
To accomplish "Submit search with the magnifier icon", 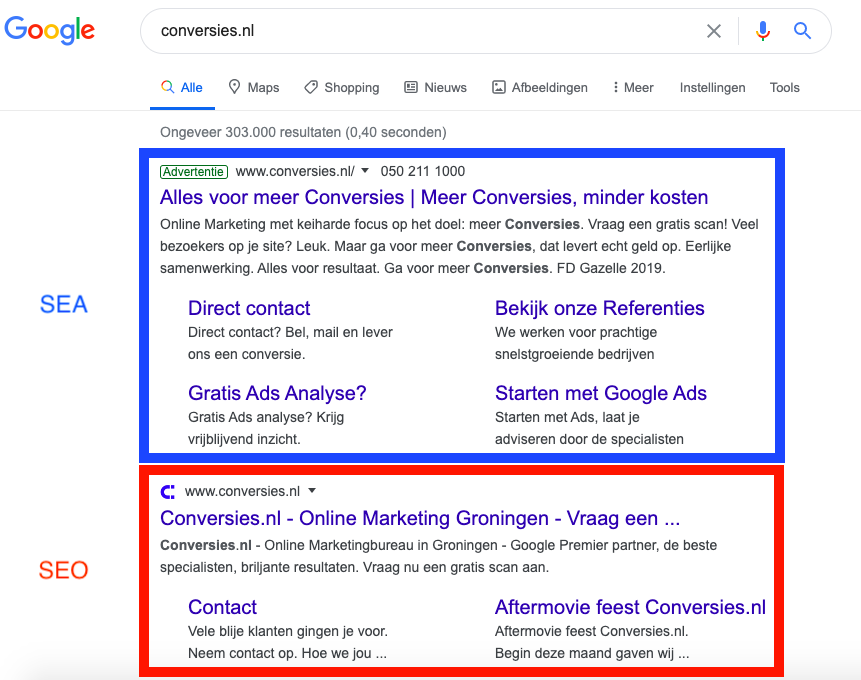I will (802, 31).
